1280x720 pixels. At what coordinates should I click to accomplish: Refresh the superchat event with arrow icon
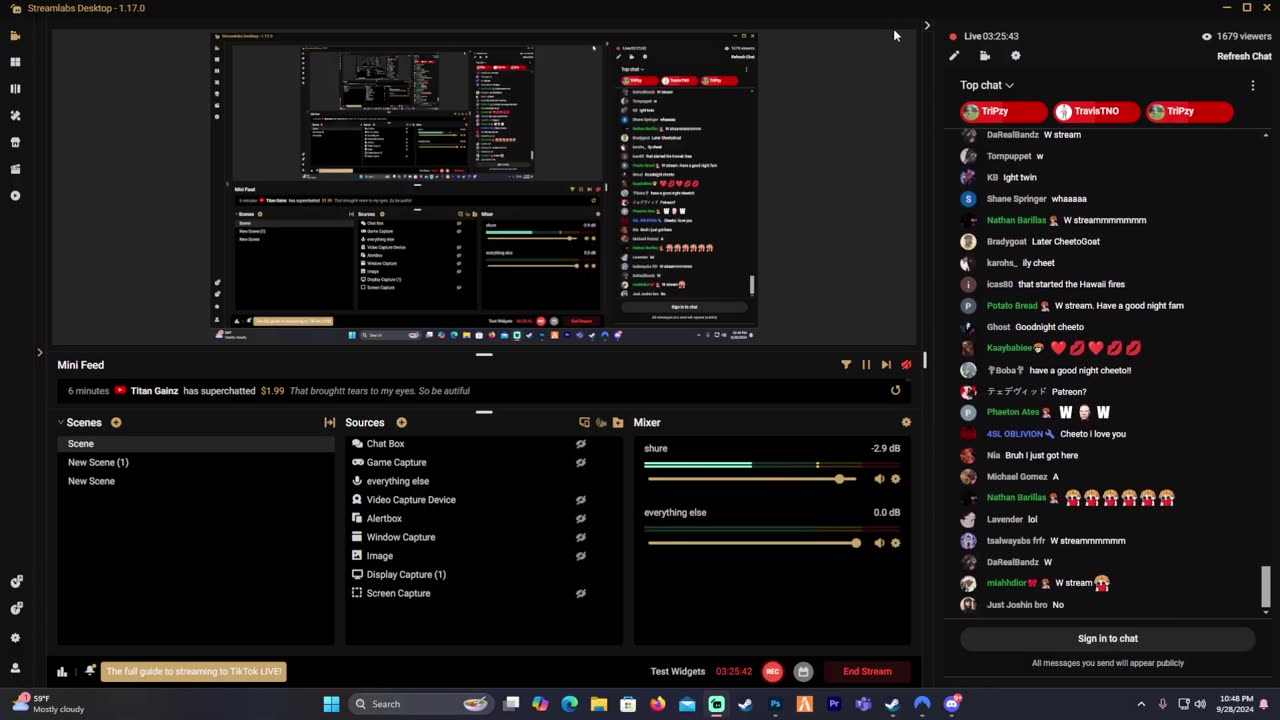click(x=895, y=391)
